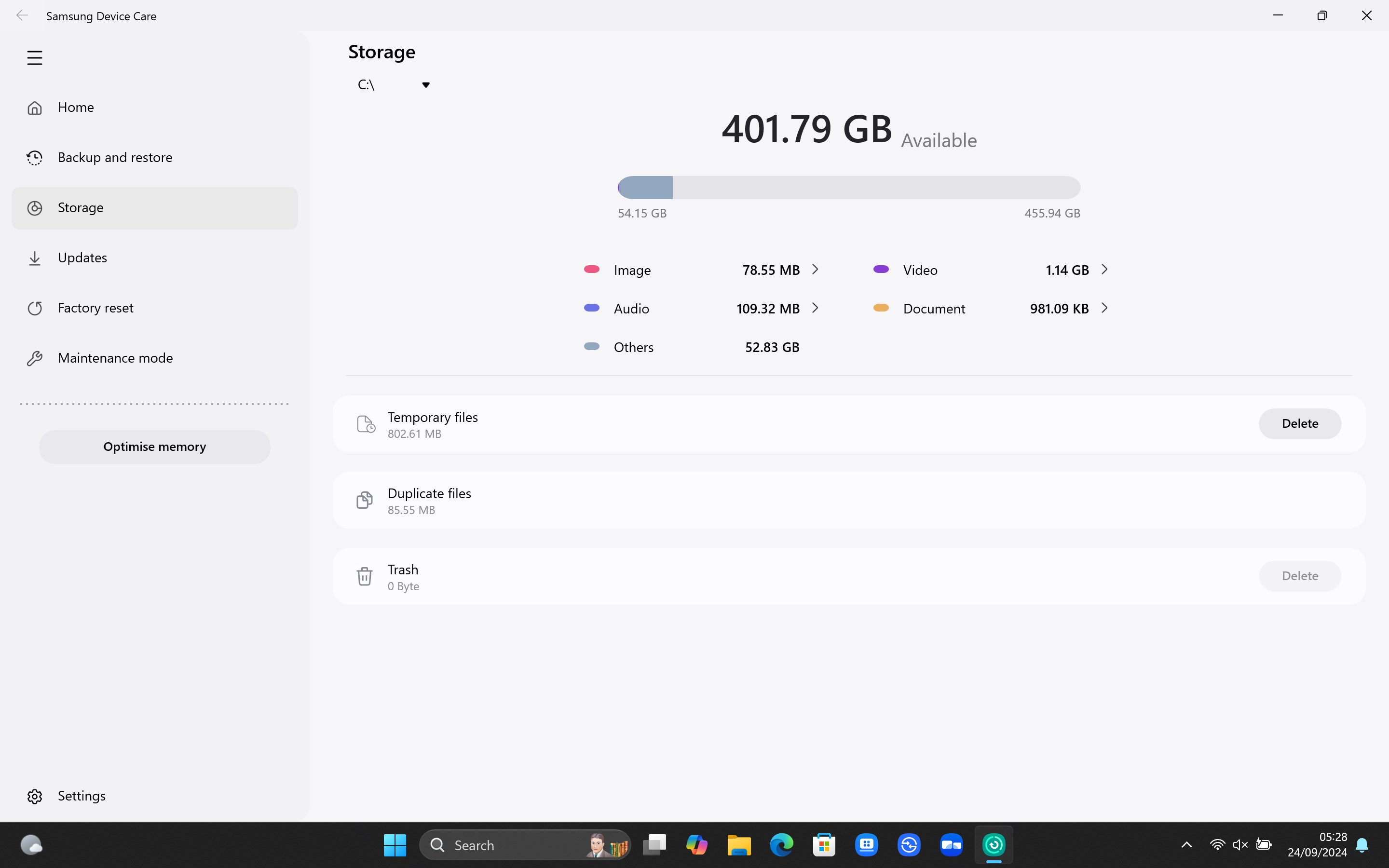
Task: Expand Video storage details chevron
Action: click(1104, 269)
